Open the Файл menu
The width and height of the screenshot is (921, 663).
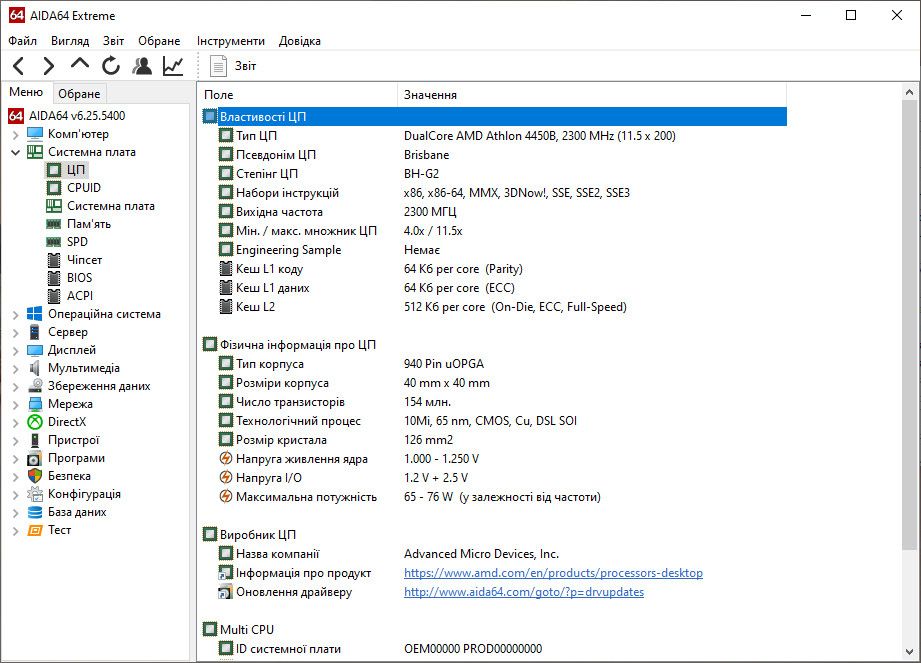click(x=22, y=41)
